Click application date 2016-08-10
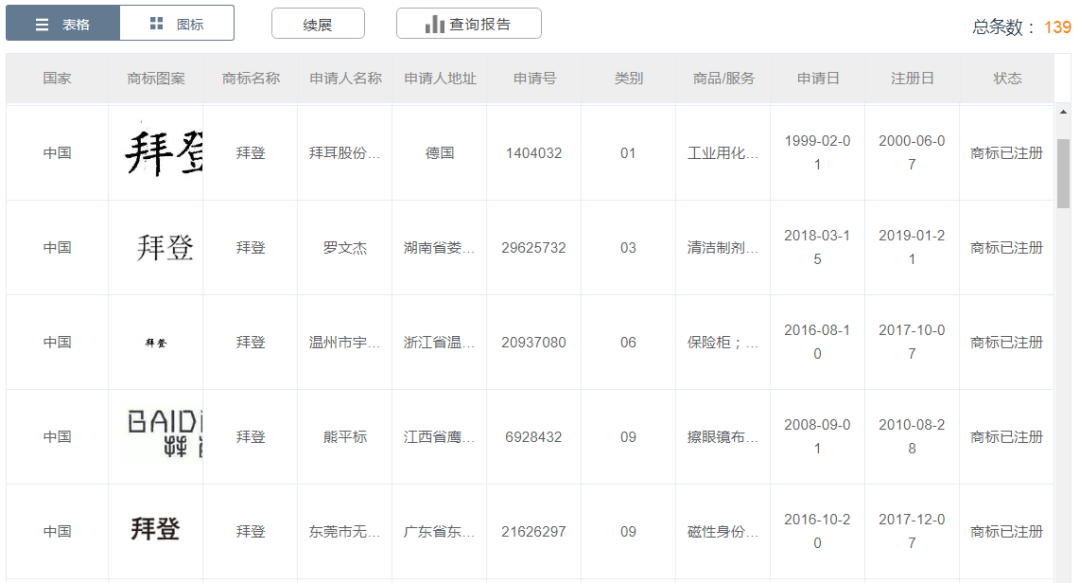Screen dimensions: 1080x583 (818, 342)
